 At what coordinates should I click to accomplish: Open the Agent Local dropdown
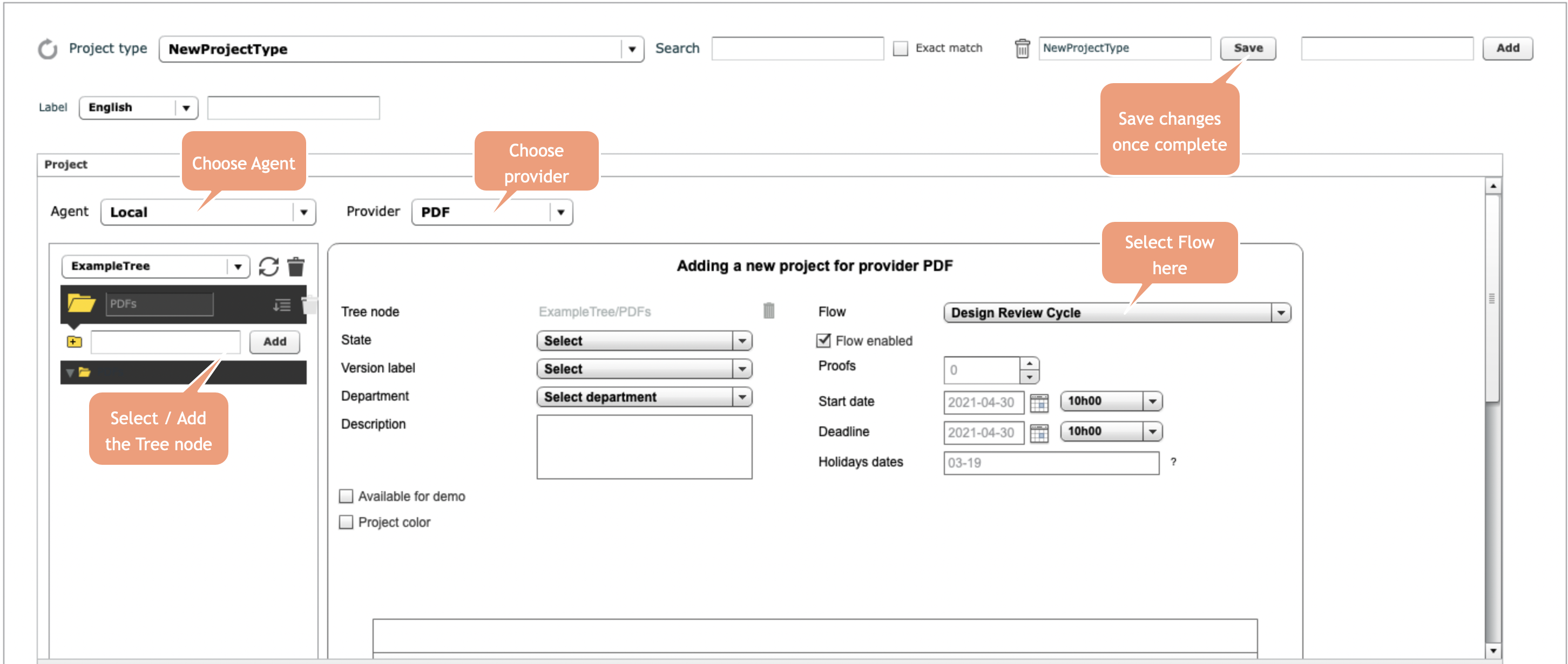208,212
